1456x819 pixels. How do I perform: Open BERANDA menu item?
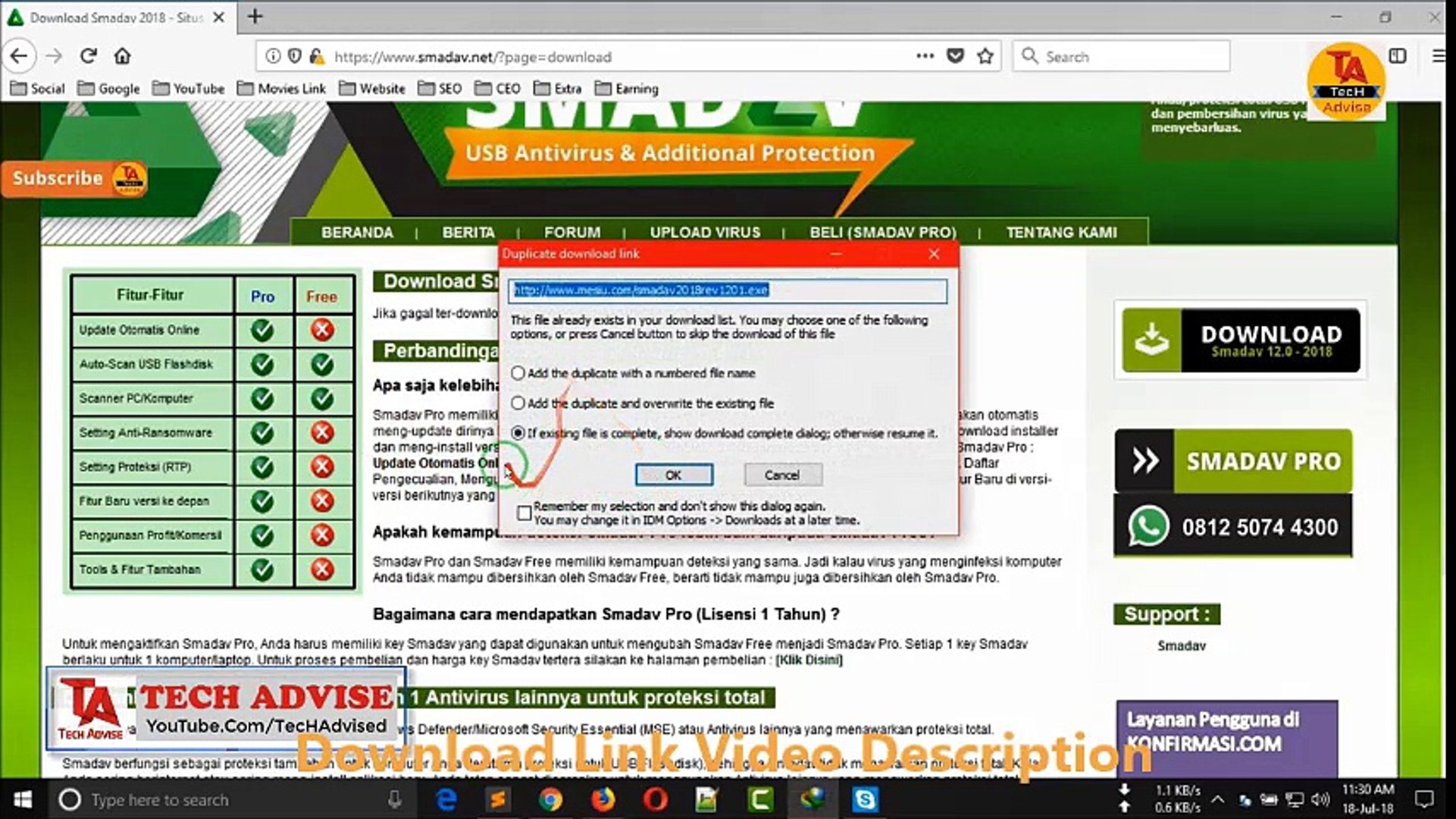tap(357, 232)
